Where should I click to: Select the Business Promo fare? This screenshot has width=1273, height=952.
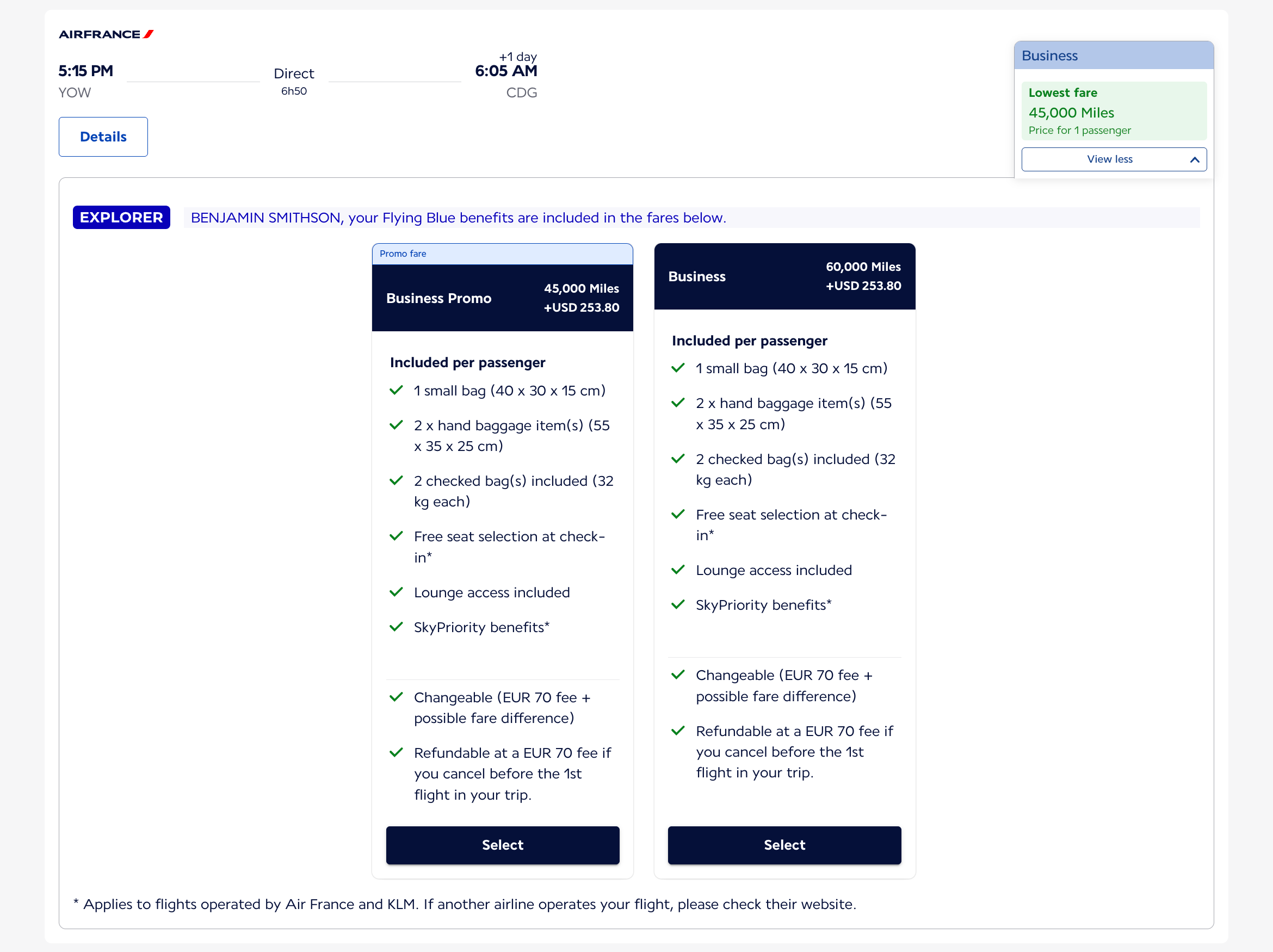point(503,845)
